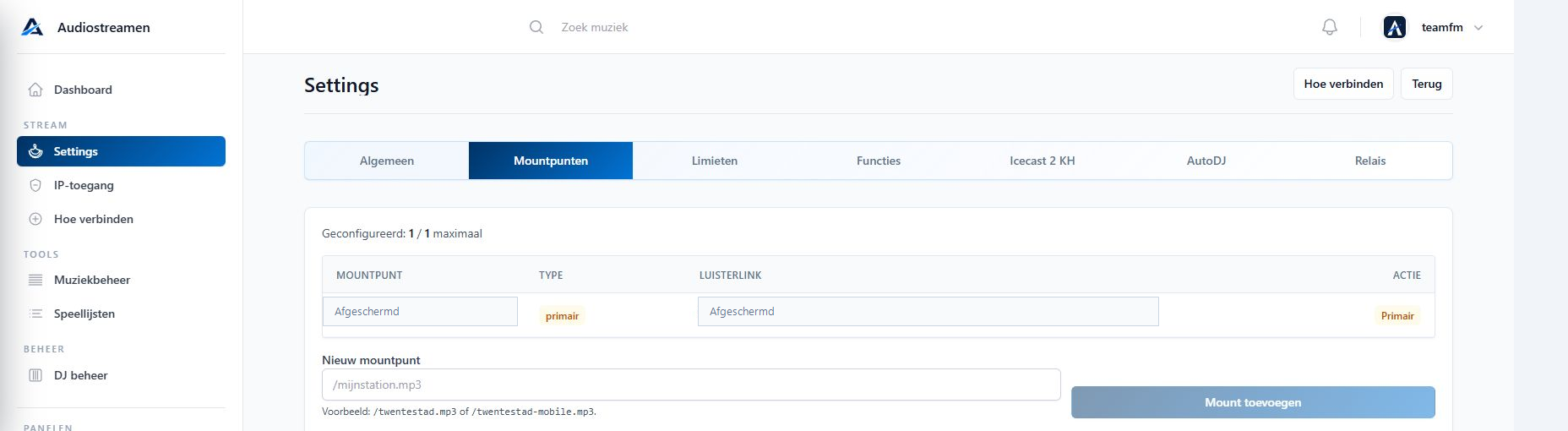The height and width of the screenshot is (431, 1568).
Task: Click the luisterlink Afgeschermd field
Action: 928,311
